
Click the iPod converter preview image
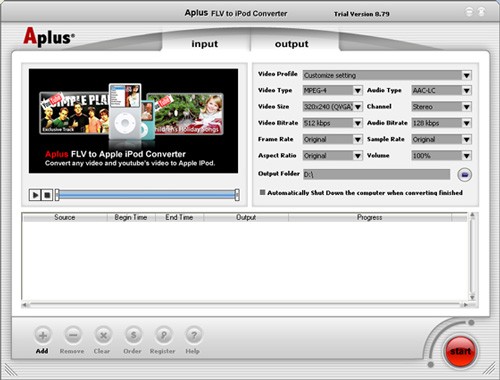pyautogui.click(x=133, y=121)
